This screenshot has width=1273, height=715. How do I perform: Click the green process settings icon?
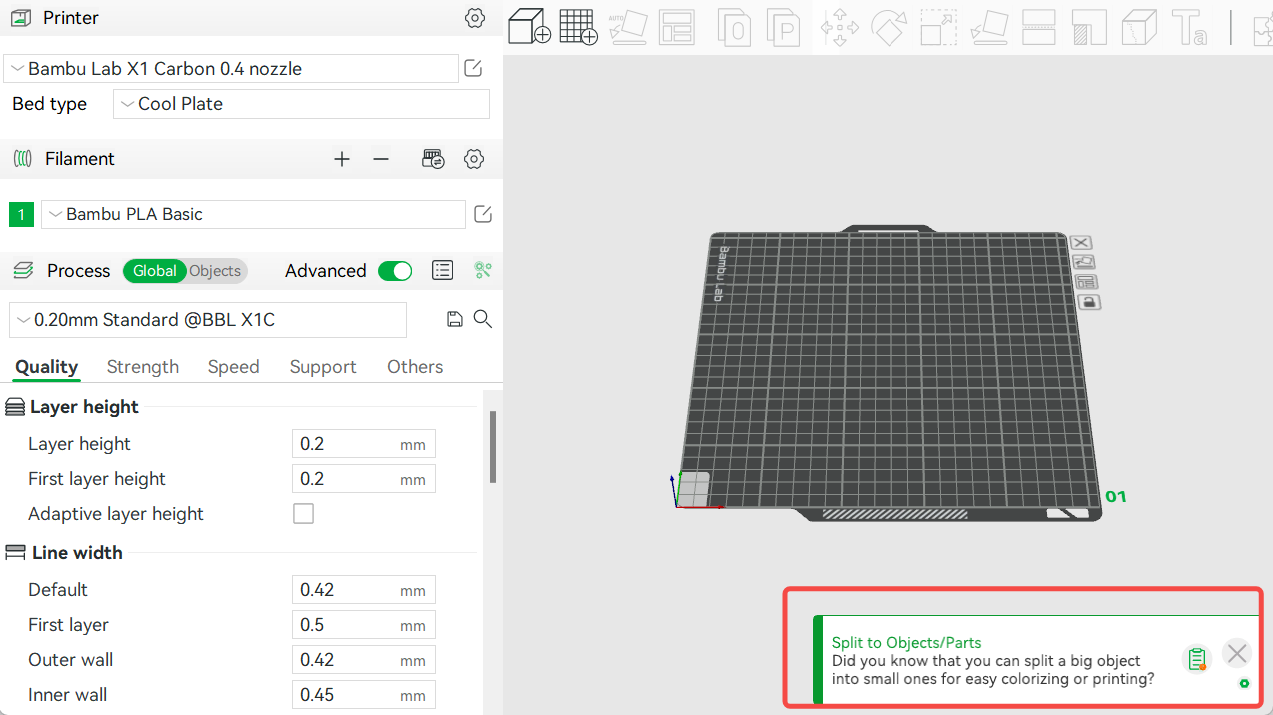(483, 270)
